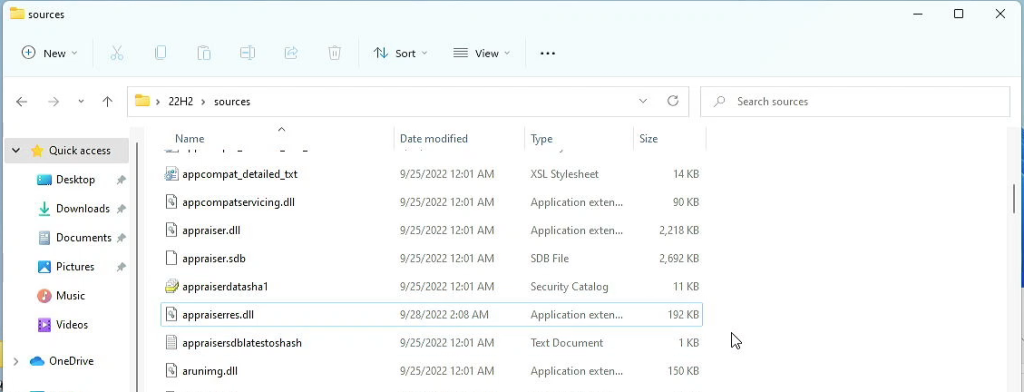Select the Downloads folder in sidebar
This screenshot has height=392, width=1024.
pyautogui.click(x=82, y=208)
